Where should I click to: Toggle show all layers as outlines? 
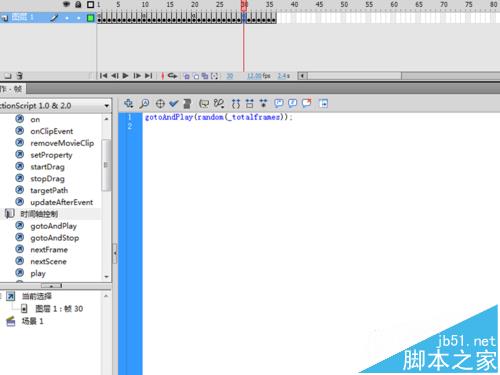click(90, 4)
